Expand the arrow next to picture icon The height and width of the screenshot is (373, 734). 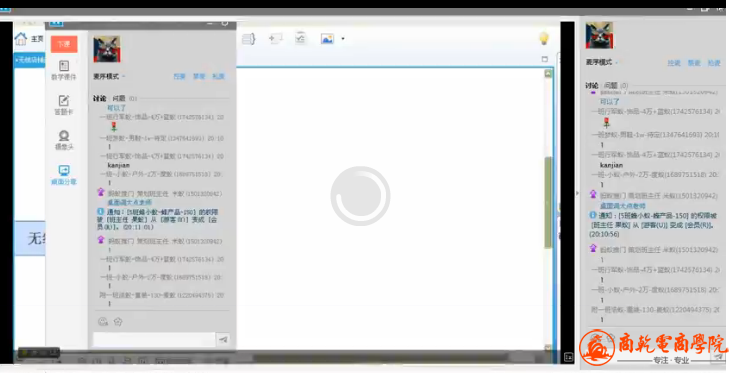(343, 39)
